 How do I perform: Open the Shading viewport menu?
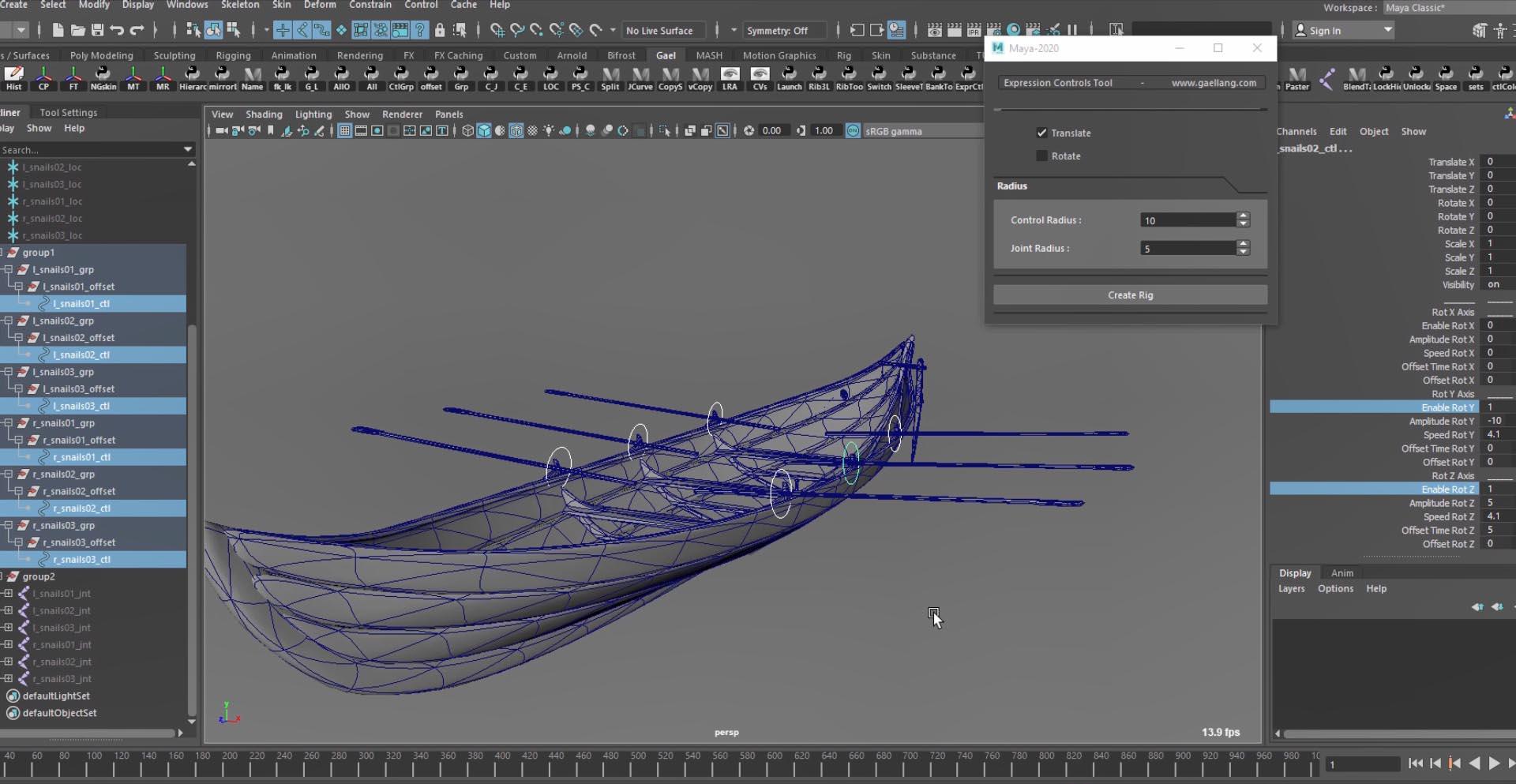pyautogui.click(x=263, y=114)
